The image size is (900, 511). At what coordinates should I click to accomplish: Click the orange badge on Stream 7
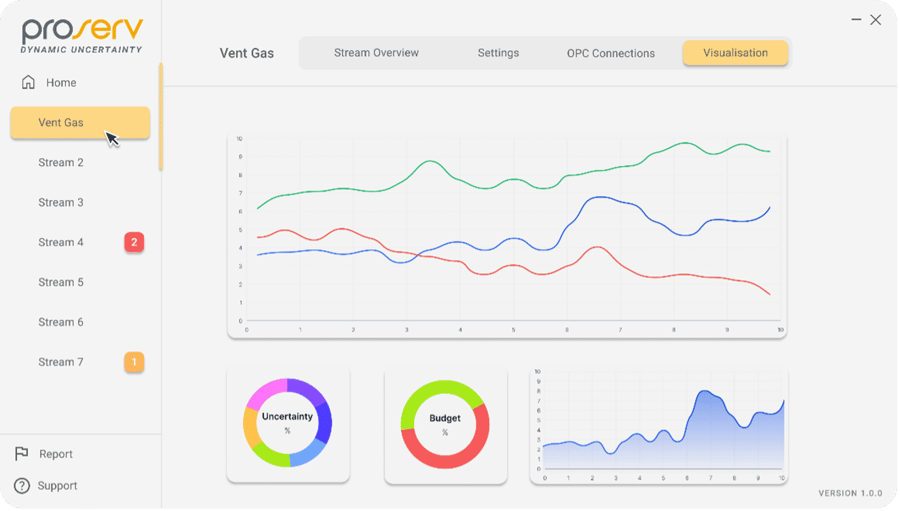(x=134, y=362)
